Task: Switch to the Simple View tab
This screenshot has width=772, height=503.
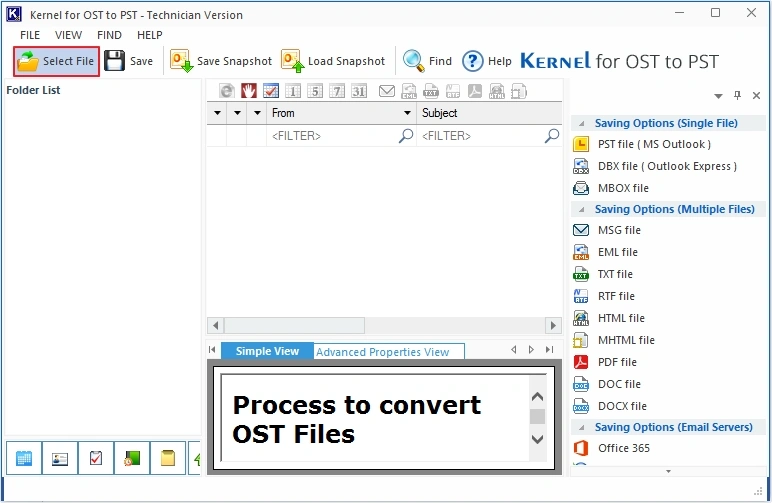Action: point(267,351)
